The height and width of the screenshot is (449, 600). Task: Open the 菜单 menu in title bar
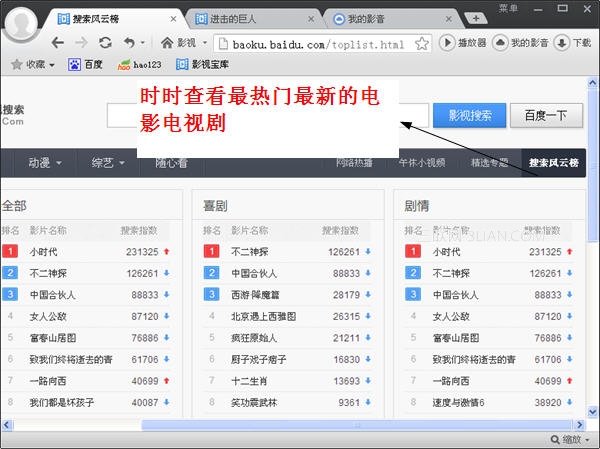(508, 8)
